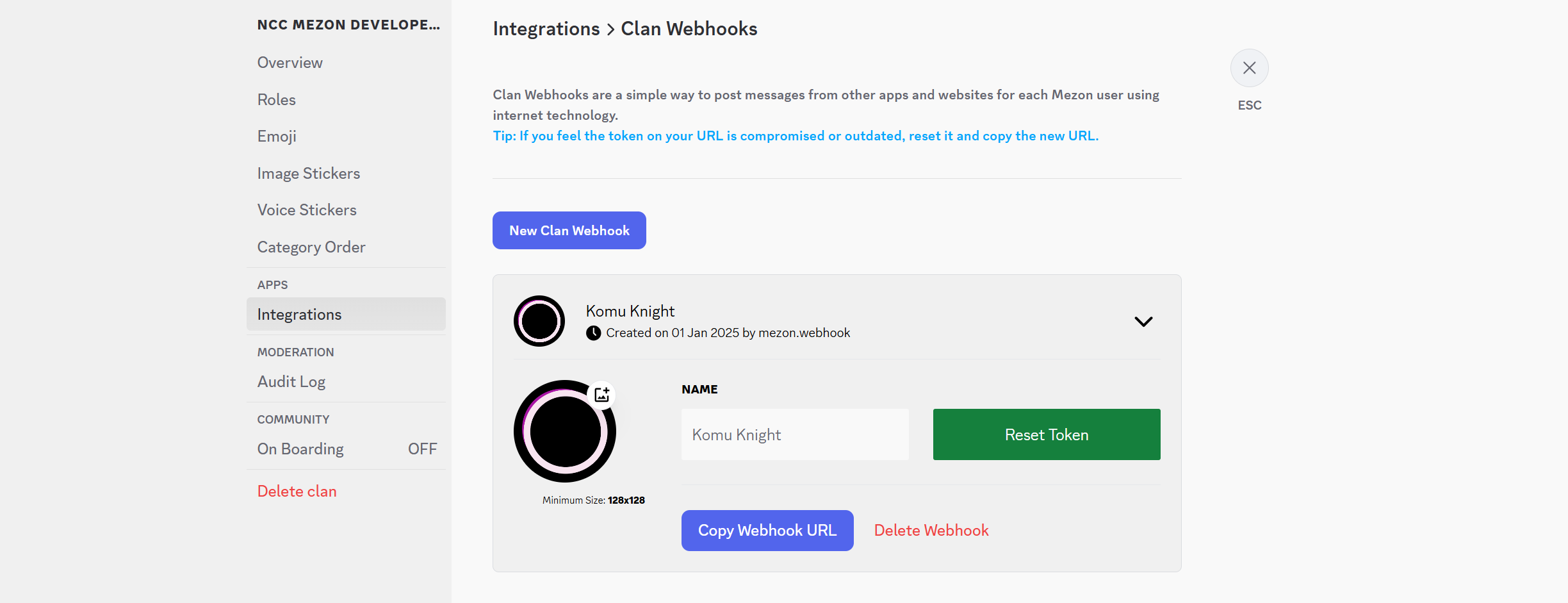Click the clock icon beside creation date
This screenshot has height=603, width=1568.
pyautogui.click(x=594, y=333)
